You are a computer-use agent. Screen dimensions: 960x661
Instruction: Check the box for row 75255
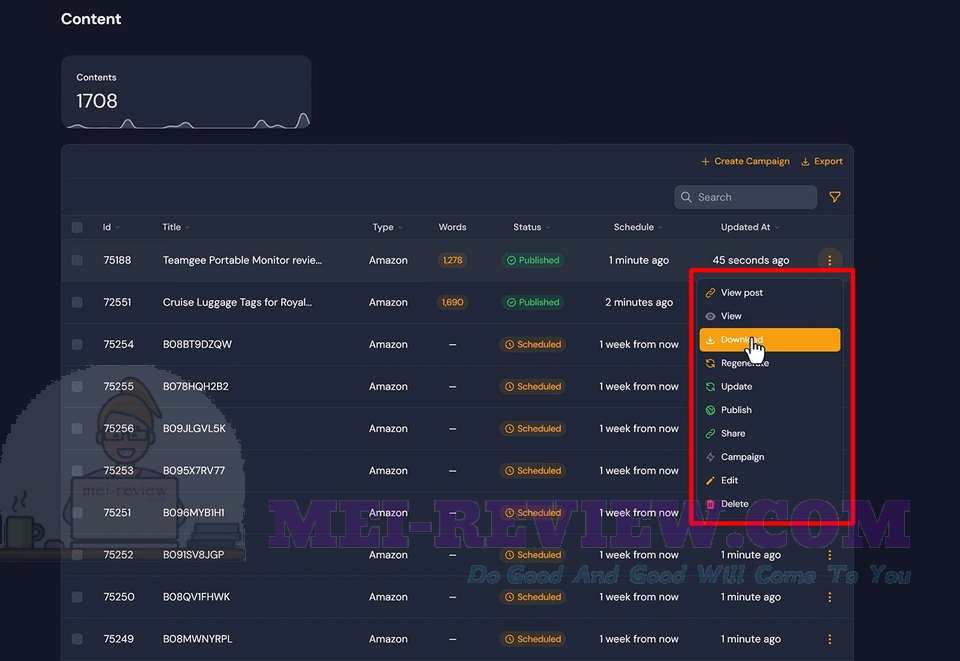pyautogui.click(x=77, y=387)
